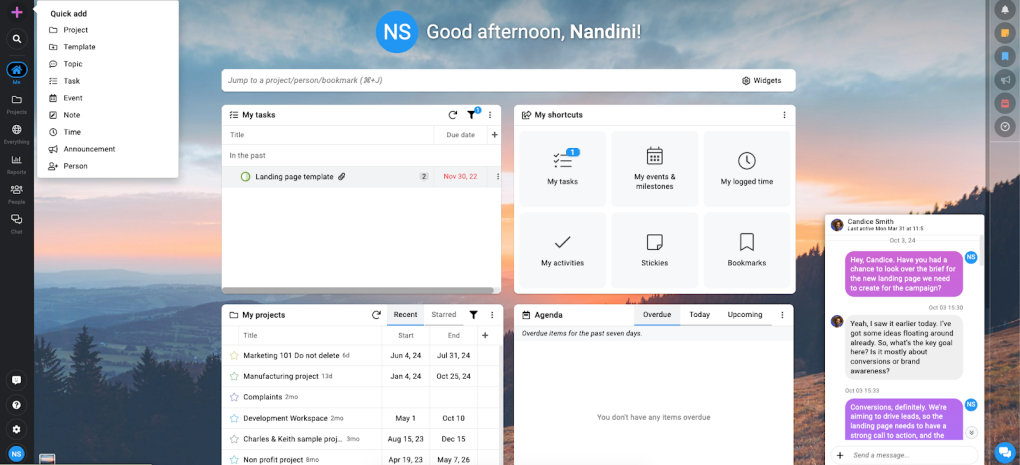The width and height of the screenshot is (1020, 465).
Task: Open the Bookmarks shortcut tile
Action: (x=747, y=250)
